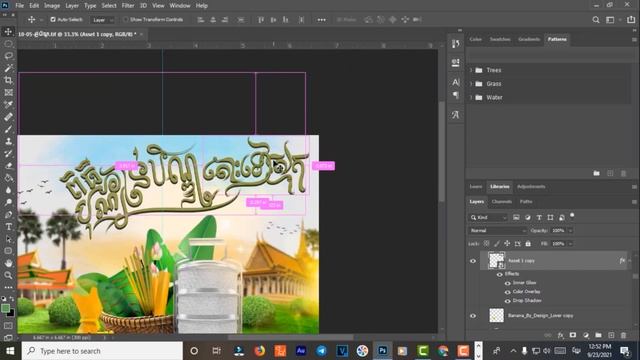
Task: Create new adjustment layer icon
Action: click(x=586, y=335)
